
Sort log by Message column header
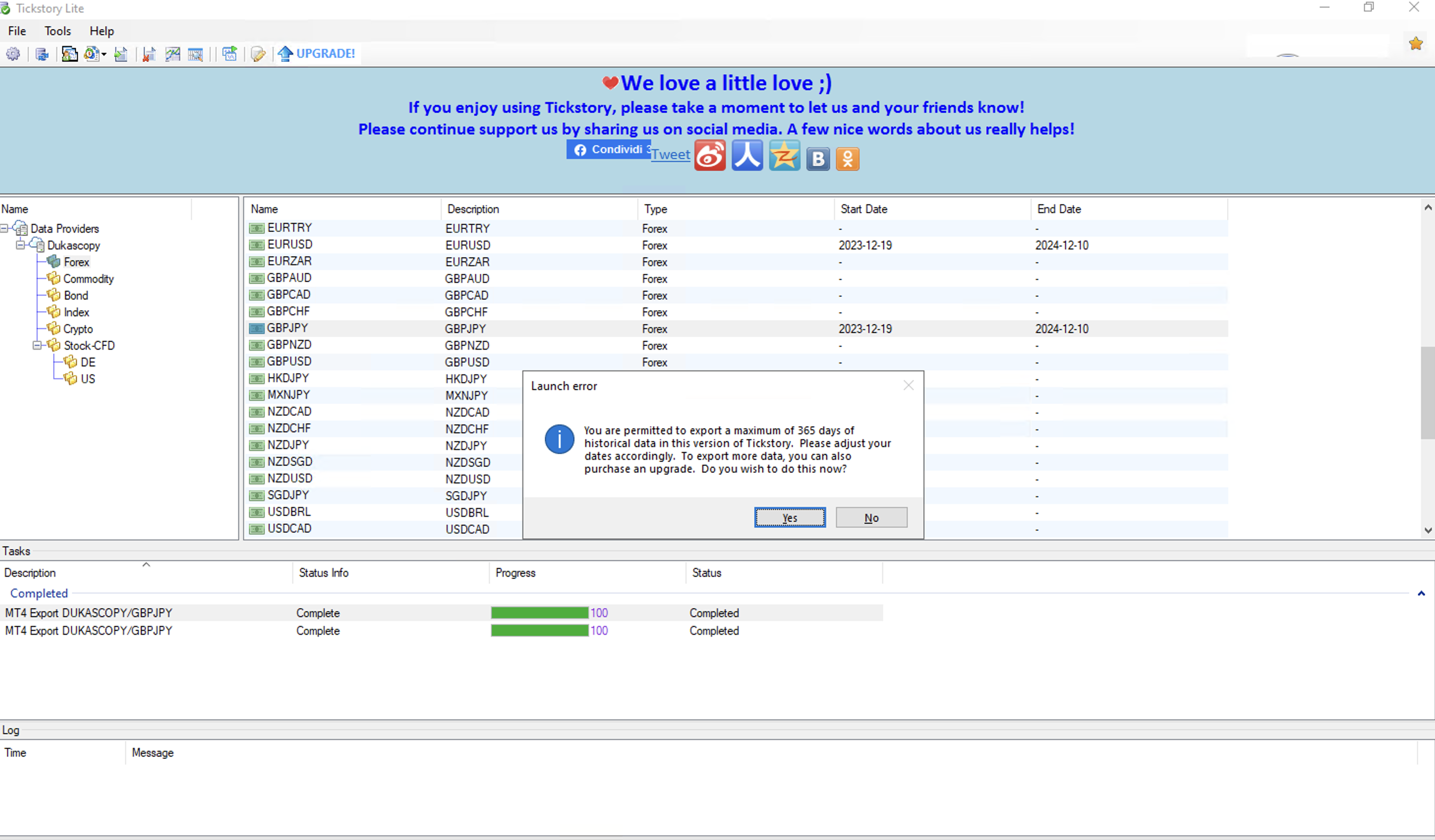771,753
